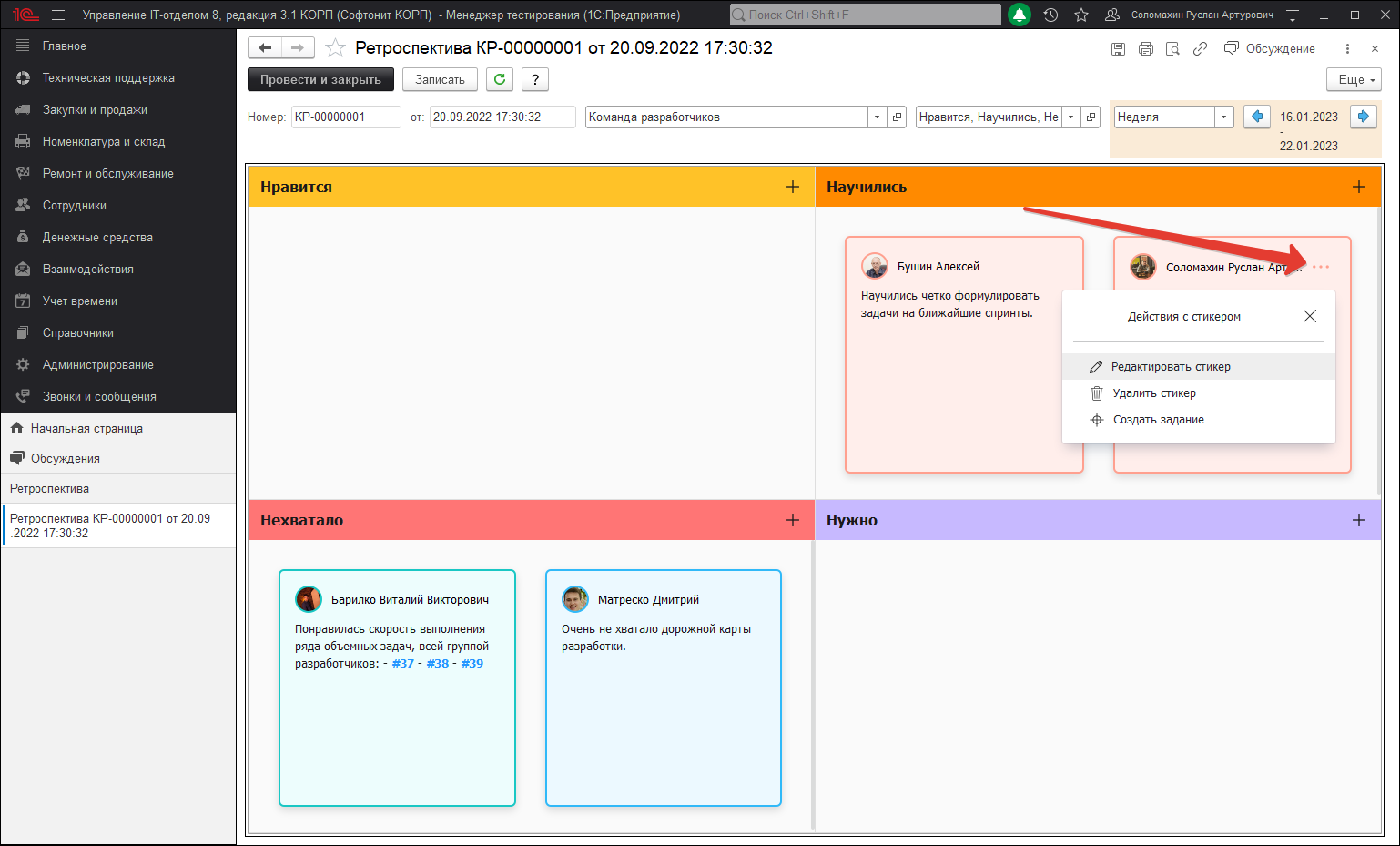Screen dimensions: 1400x846
Task: Click the previous period arrow
Action: click(1257, 117)
